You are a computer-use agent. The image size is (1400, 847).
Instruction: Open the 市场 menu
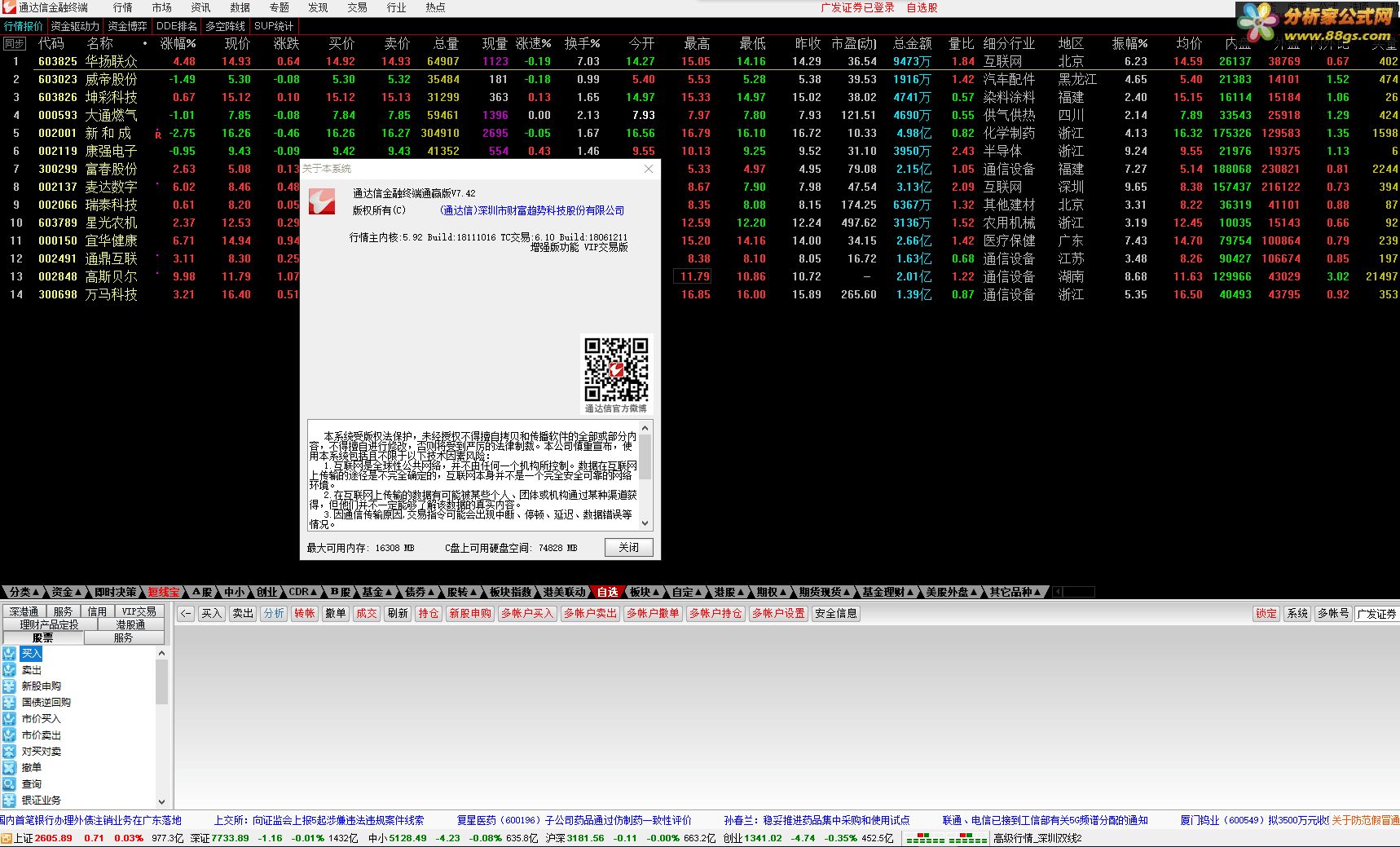[x=162, y=7]
